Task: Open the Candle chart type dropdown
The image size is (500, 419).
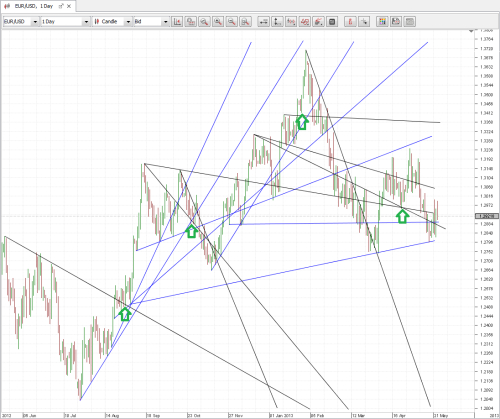Action: point(112,22)
